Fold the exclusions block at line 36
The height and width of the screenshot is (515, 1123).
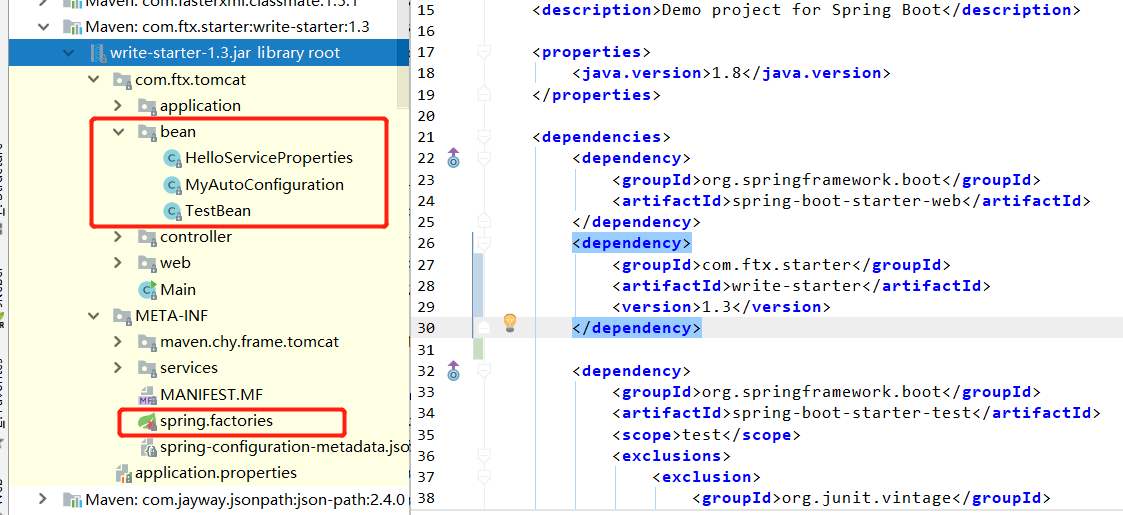[485, 456]
